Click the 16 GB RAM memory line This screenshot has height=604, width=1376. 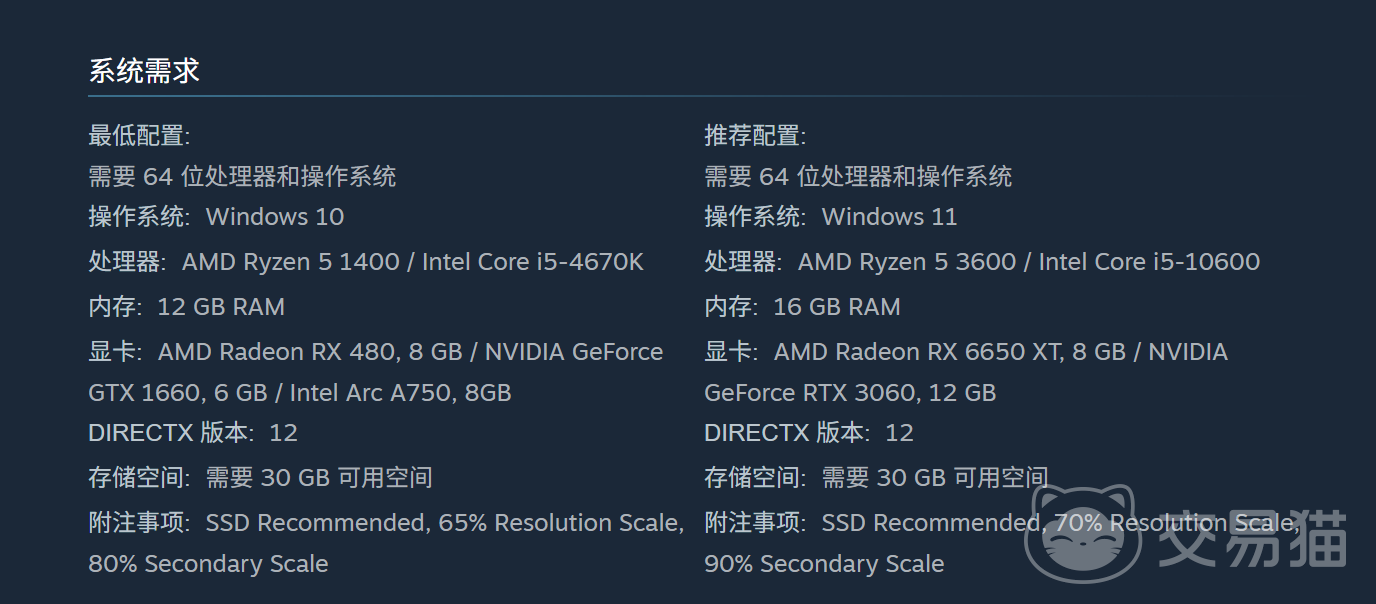click(836, 307)
